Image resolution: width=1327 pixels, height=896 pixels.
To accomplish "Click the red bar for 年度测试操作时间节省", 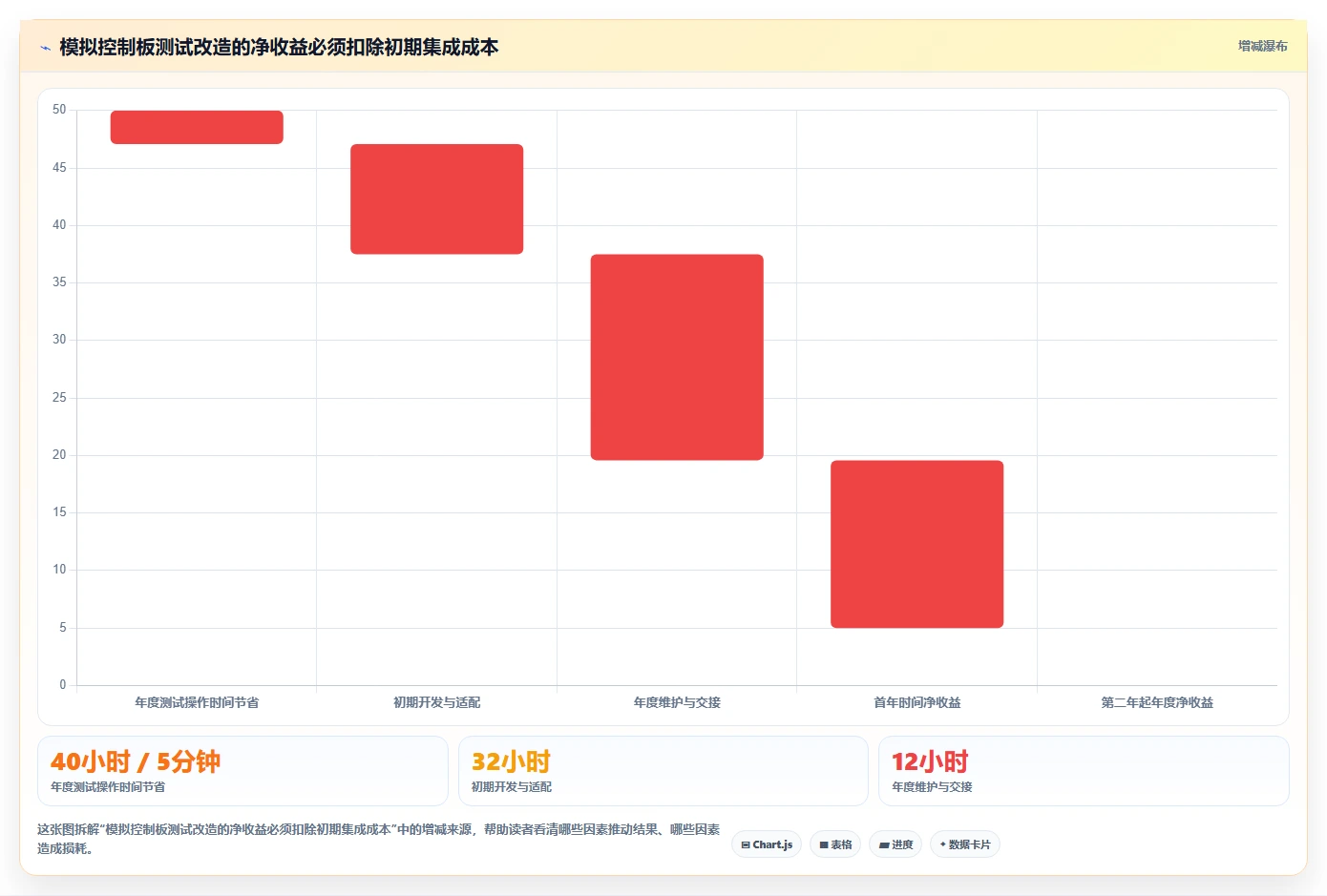I will [197, 127].
